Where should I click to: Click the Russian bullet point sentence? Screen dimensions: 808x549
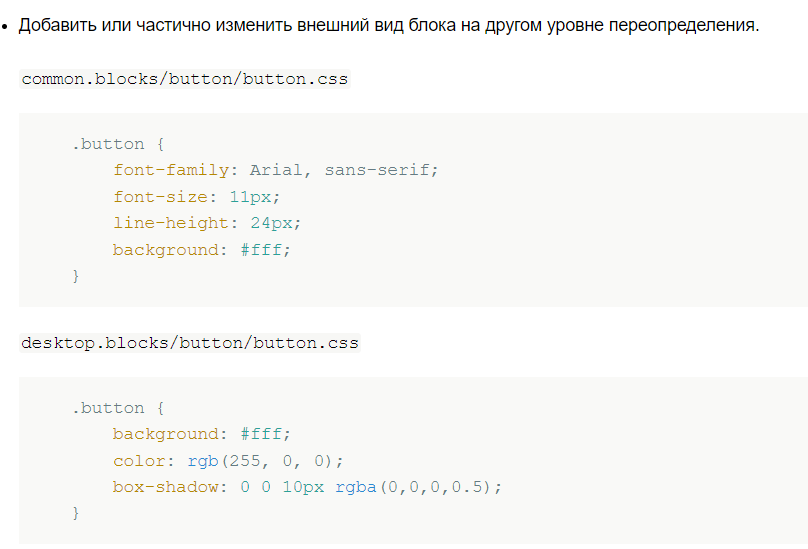coord(389,25)
